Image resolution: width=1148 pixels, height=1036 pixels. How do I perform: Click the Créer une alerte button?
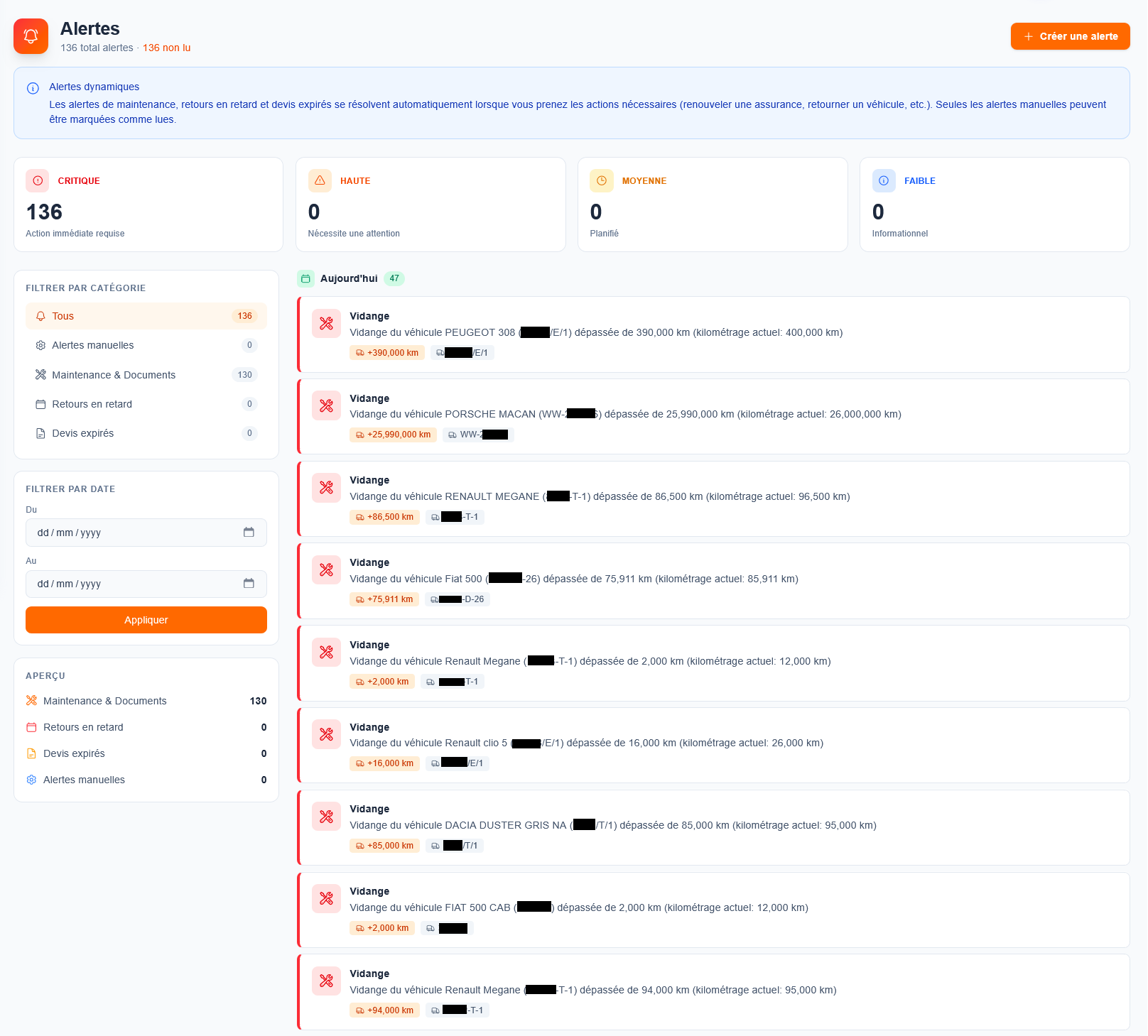coord(1070,36)
